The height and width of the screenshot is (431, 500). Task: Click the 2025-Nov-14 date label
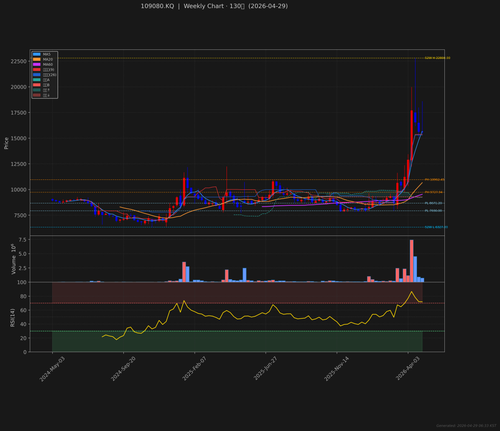337,369
